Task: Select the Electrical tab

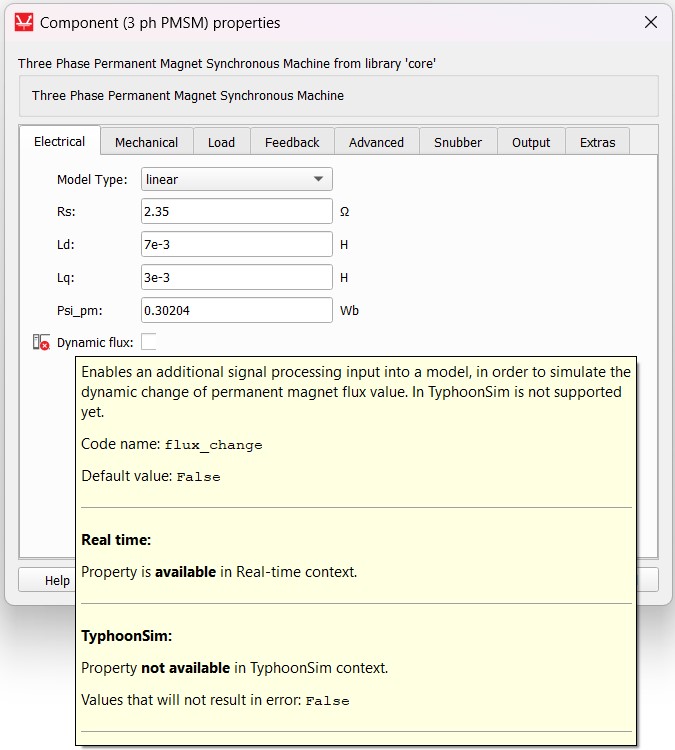Action: click(60, 141)
